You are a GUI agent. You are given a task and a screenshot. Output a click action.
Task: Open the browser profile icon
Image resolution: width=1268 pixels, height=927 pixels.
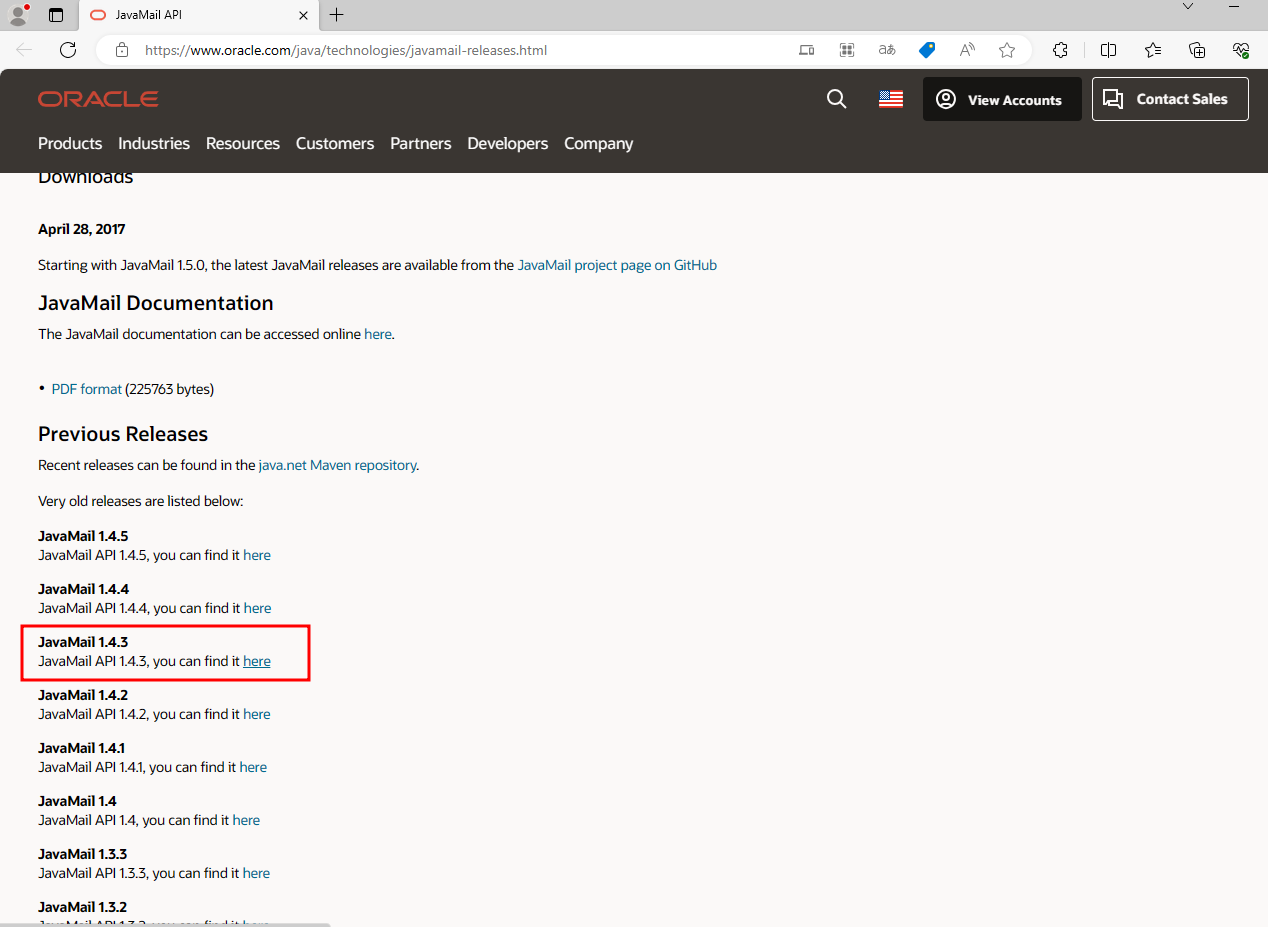[18, 15]
